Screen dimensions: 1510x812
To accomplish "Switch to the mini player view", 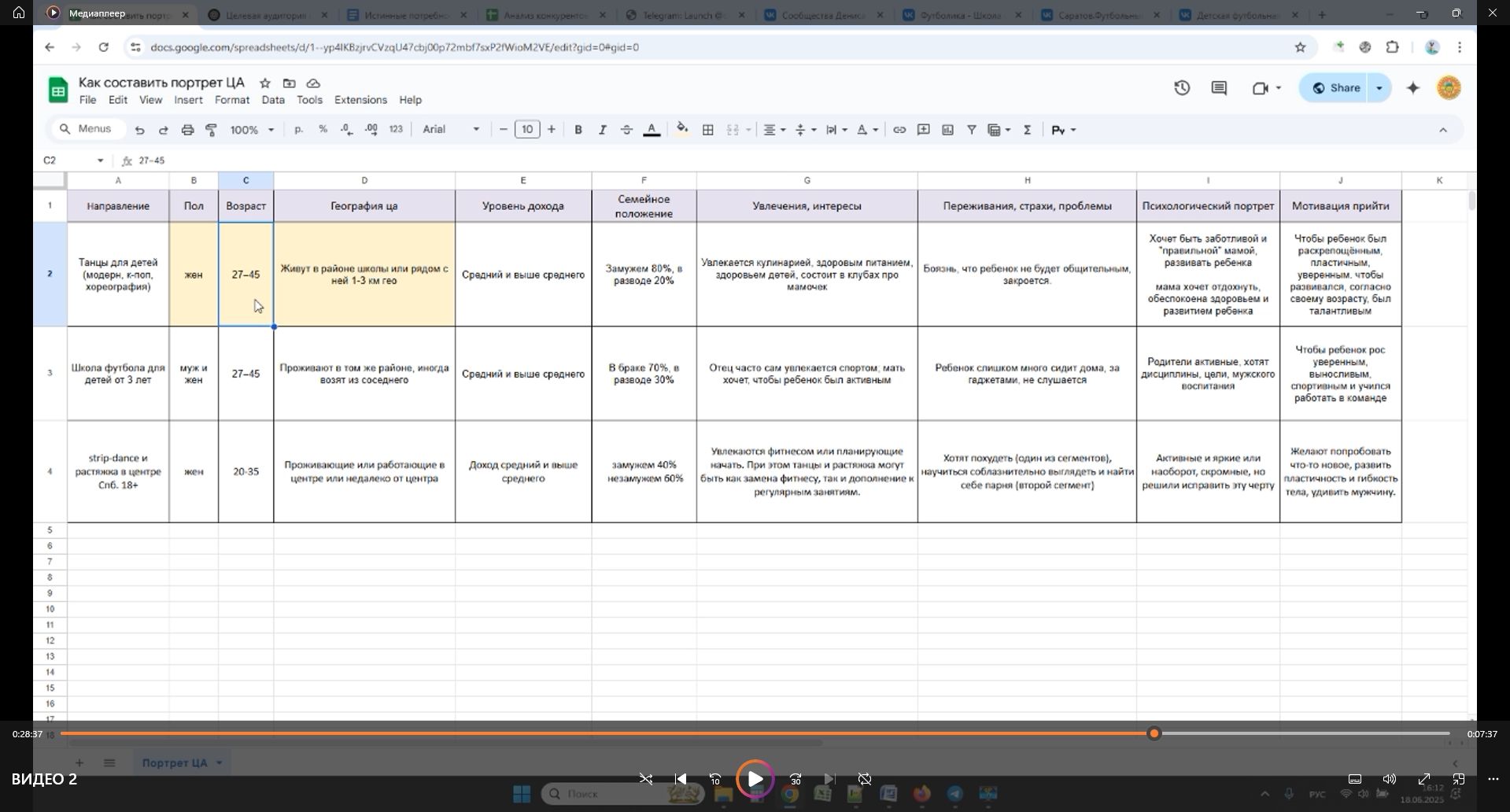I will click(1459, 779).
